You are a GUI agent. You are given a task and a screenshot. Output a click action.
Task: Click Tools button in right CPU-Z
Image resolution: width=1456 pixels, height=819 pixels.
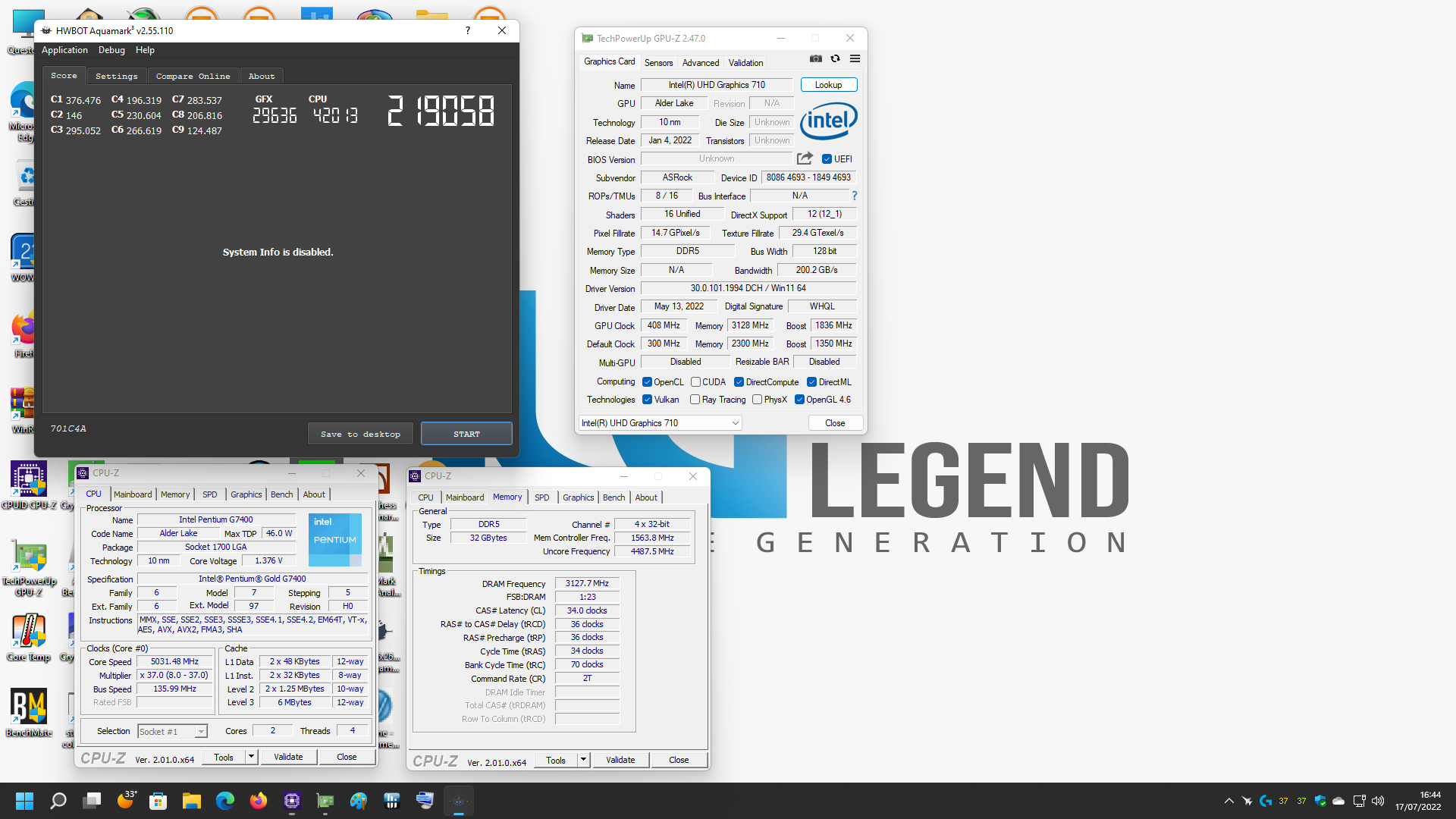pyautogui.click(x=556, y=760)
